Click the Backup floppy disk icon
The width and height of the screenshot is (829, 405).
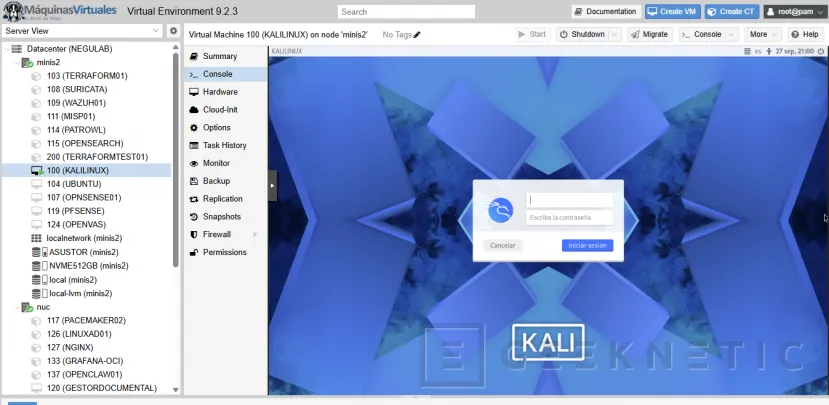194,181
